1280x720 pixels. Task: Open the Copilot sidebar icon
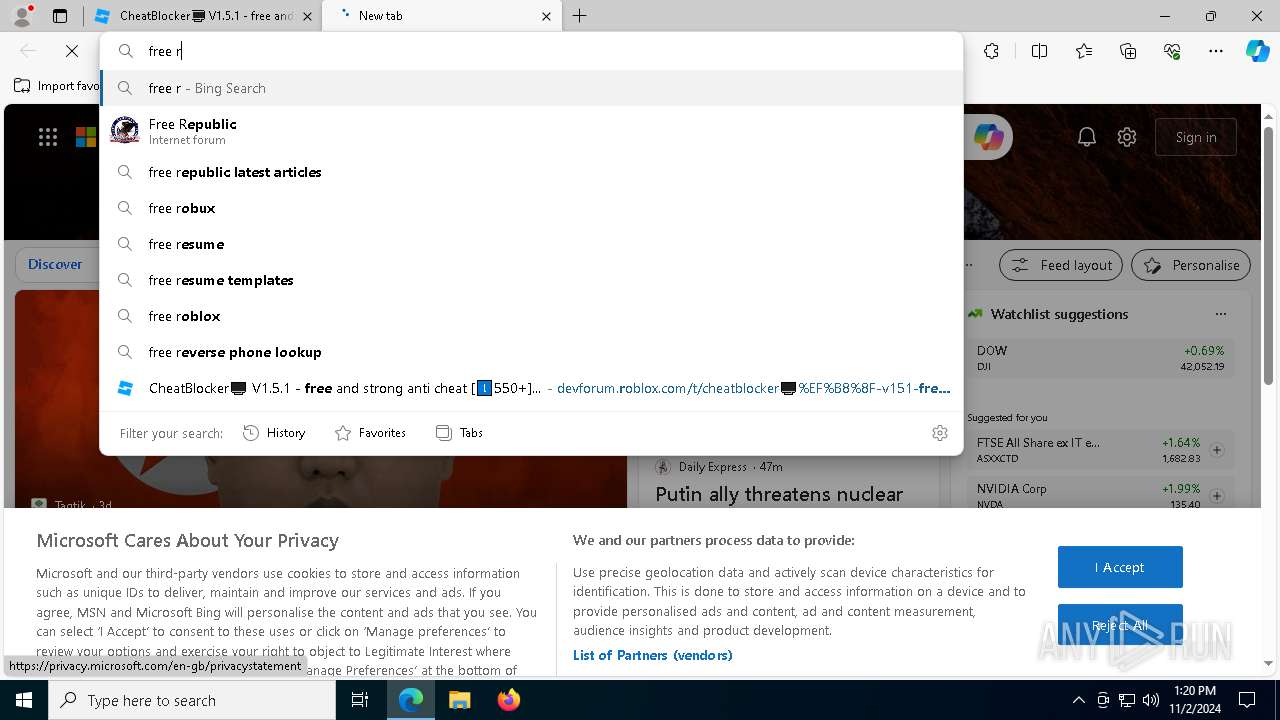click(1257, 51)
